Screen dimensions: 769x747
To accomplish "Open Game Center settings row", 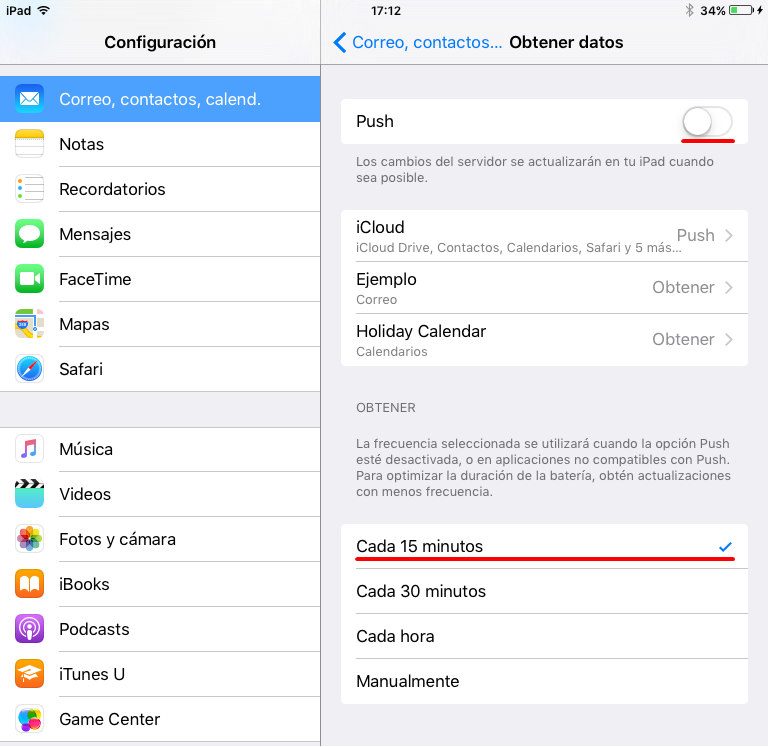I will point(160,719).
